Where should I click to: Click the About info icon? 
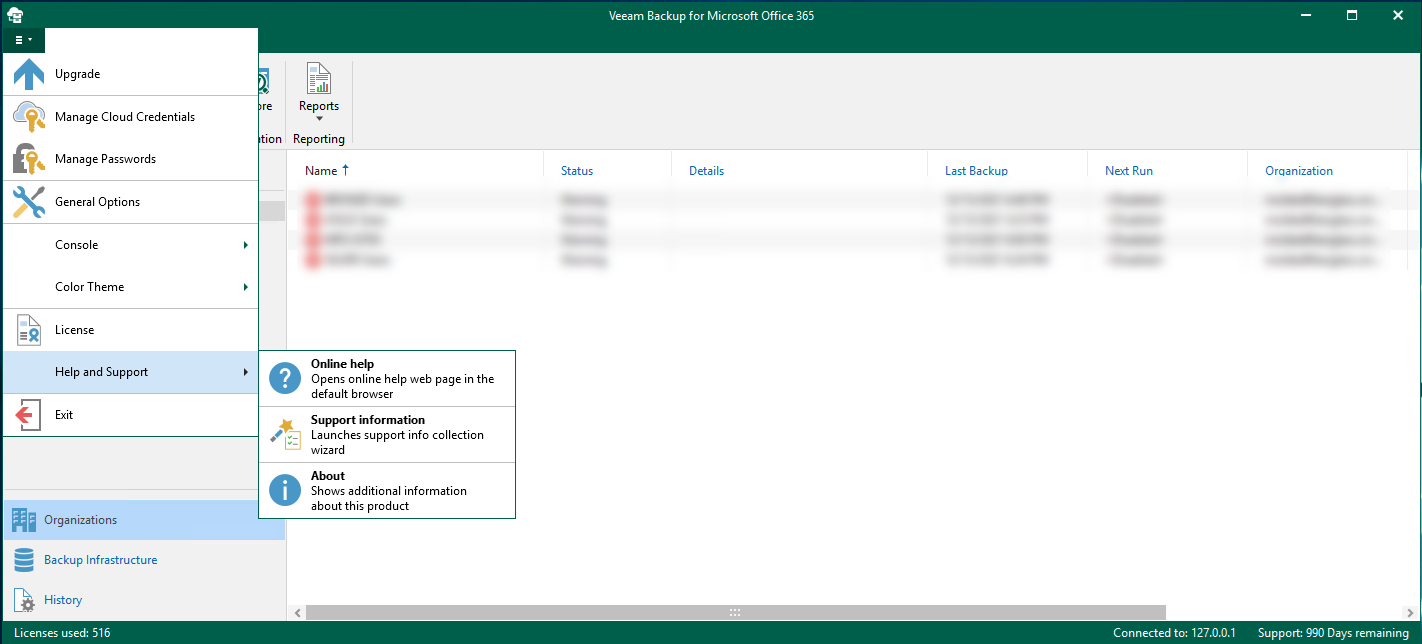(285, 490)
